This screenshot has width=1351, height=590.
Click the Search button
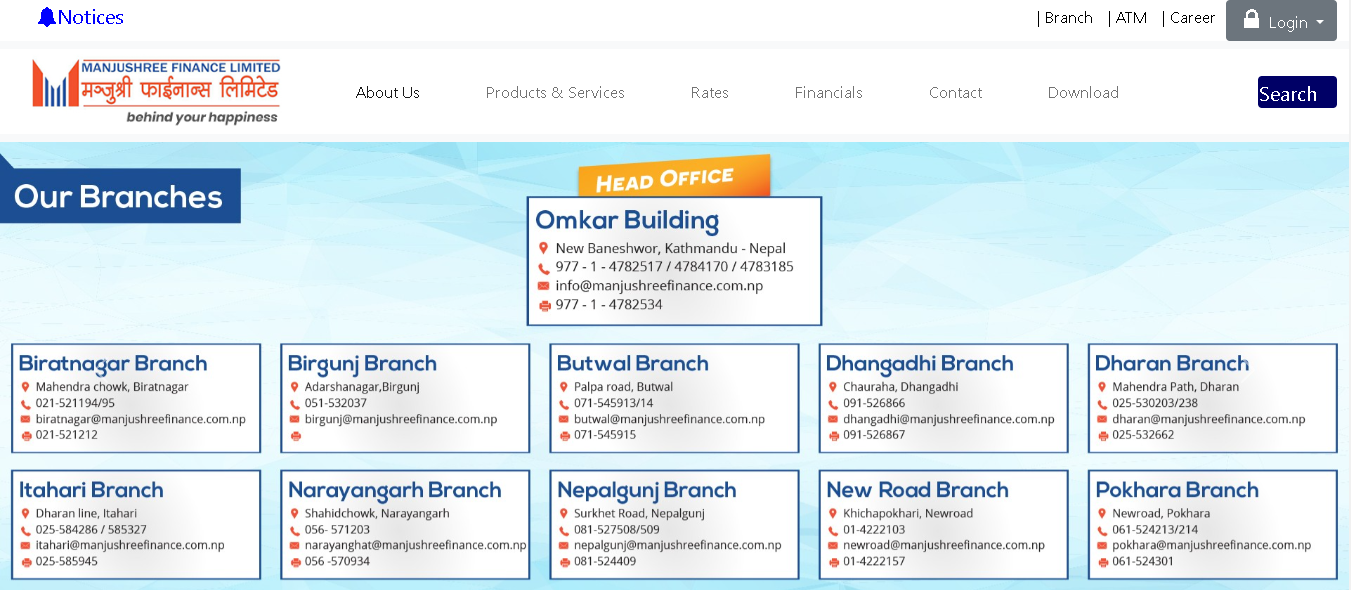click(1297, 92)
